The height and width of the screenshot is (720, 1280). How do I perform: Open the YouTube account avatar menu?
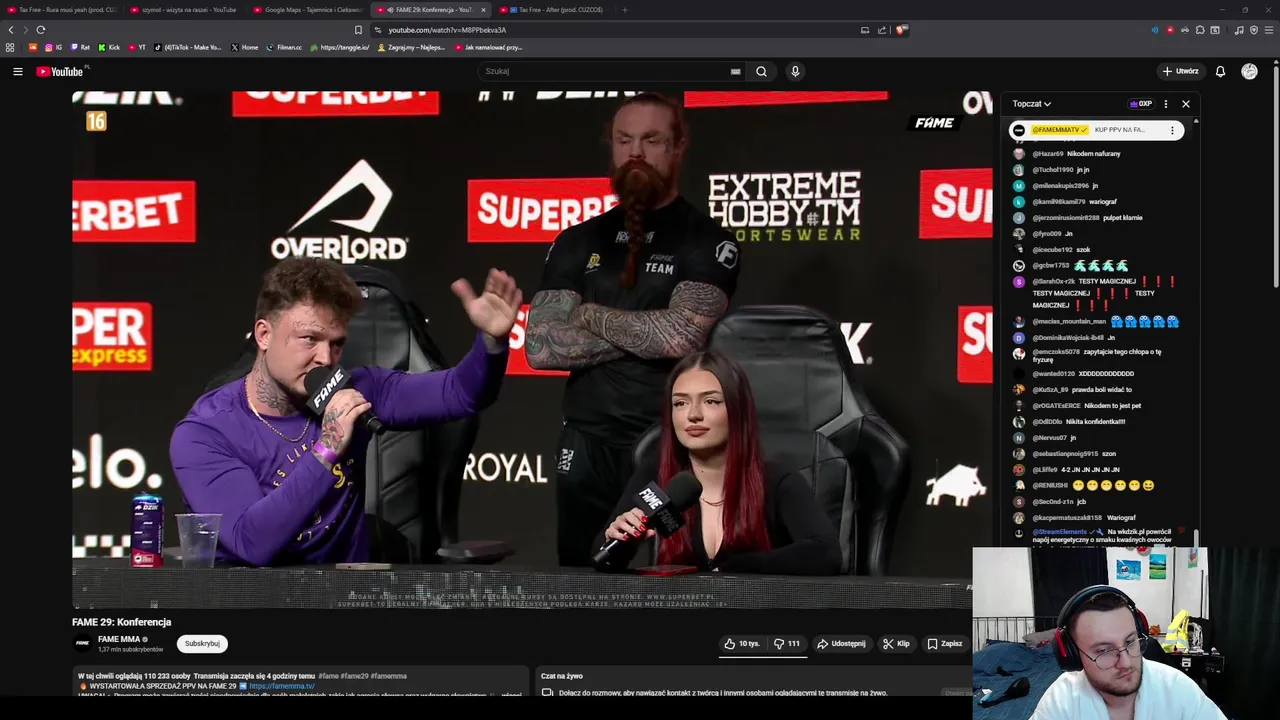coord(1249,71)
